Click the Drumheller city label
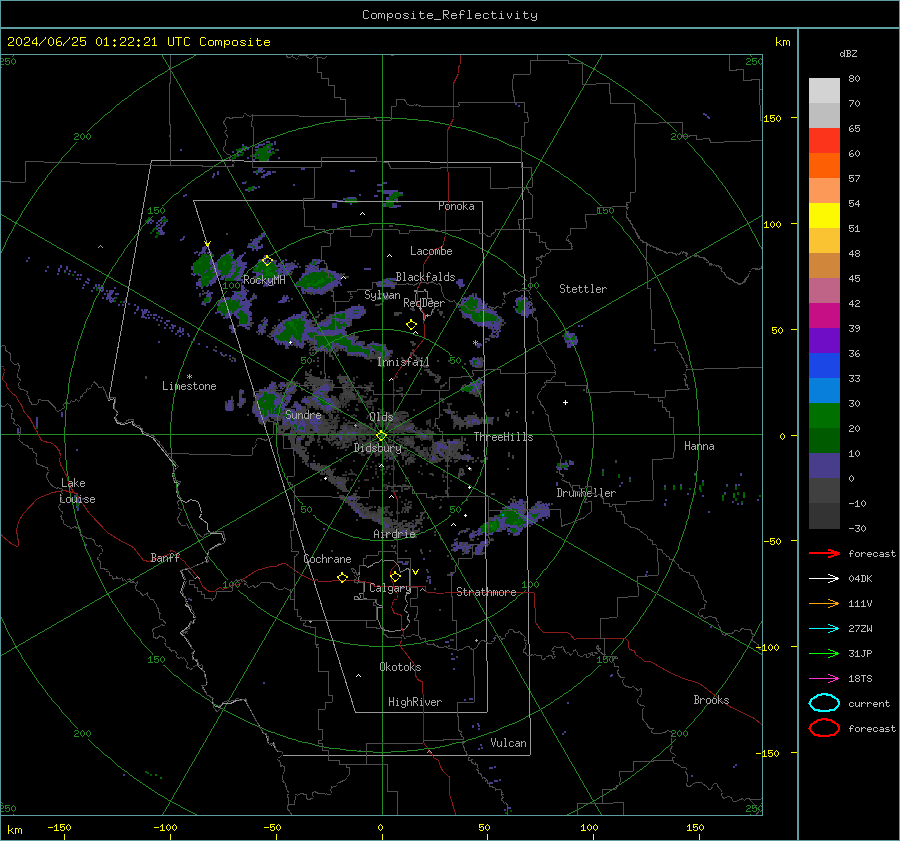The image size is (900, 841). tap(586, 493)
